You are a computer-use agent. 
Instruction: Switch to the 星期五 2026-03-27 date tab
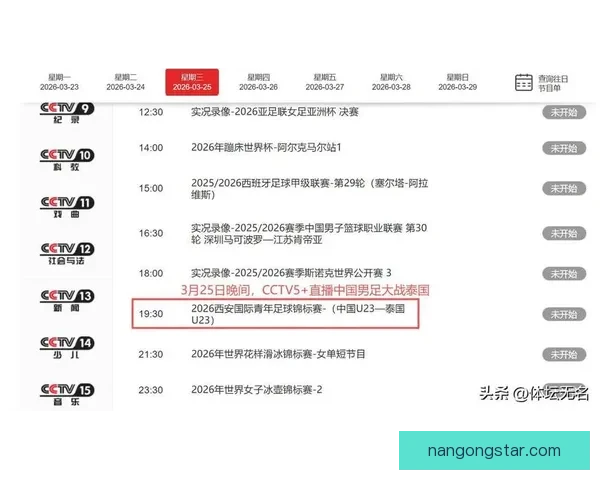(325, 82)
